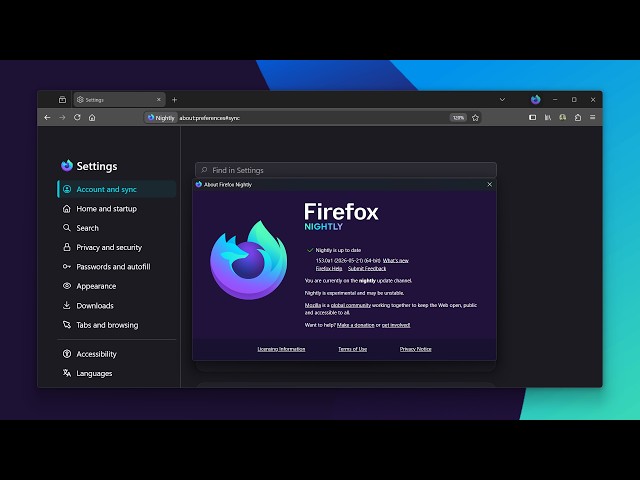Open the Extensions puzzle icon
640x480 pixels.
coord(578,118)
